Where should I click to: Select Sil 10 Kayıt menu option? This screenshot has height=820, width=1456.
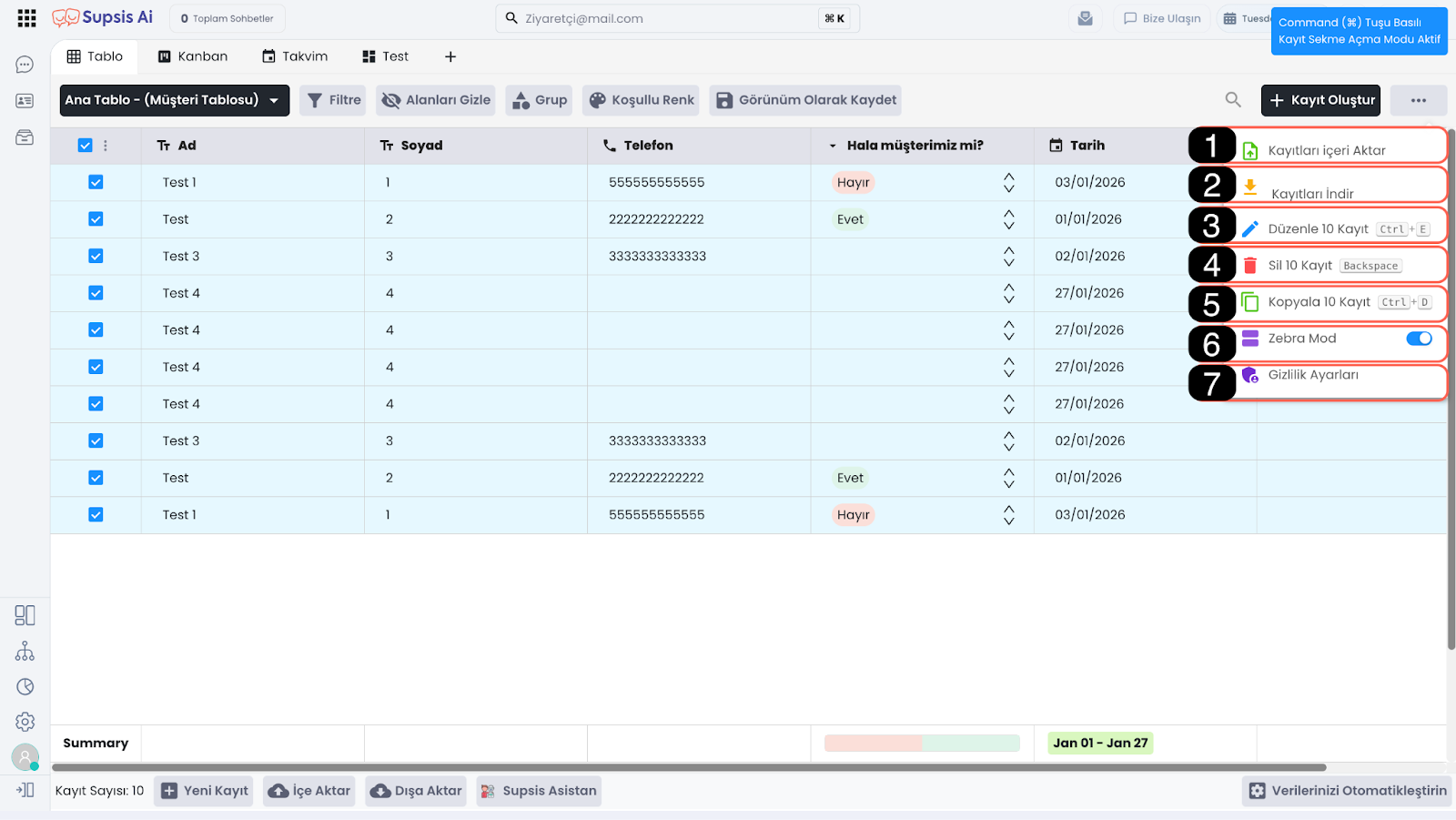pos(1299,266)
